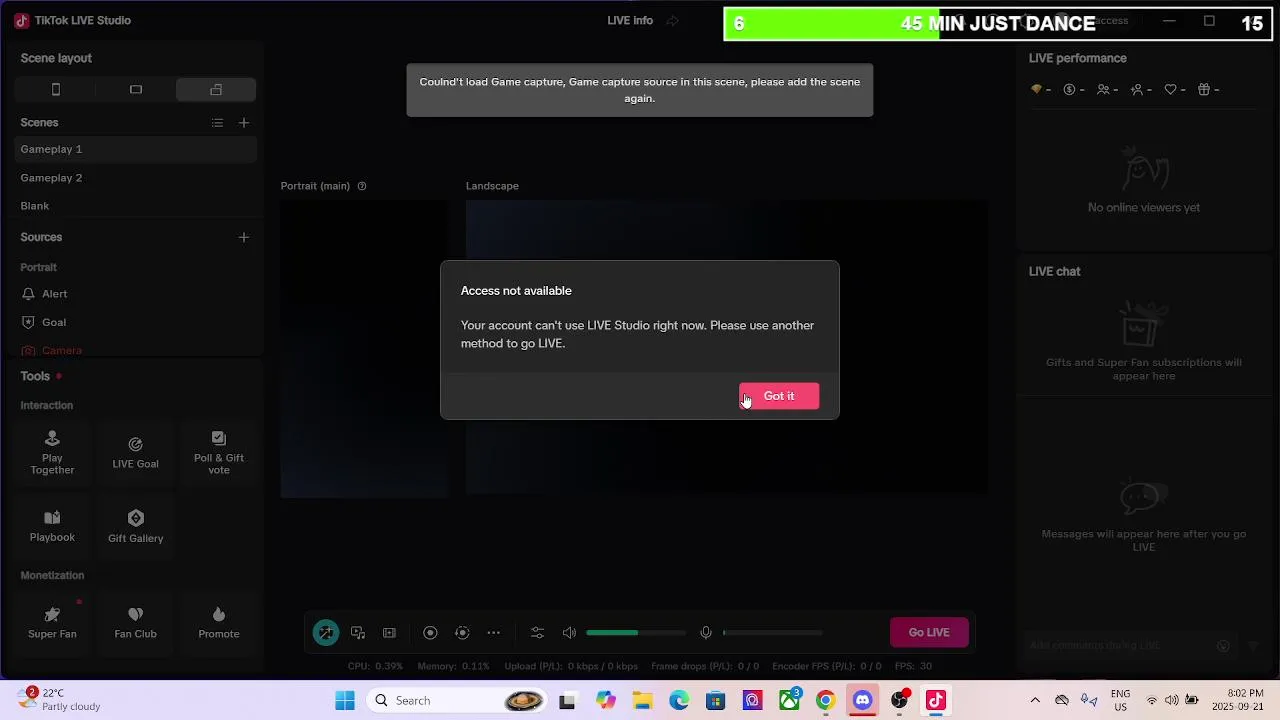Image resolution: width=1280 pixels, height=720 pixels.
Task: Open the Gift Gallery tool
Action: point(135,526)
